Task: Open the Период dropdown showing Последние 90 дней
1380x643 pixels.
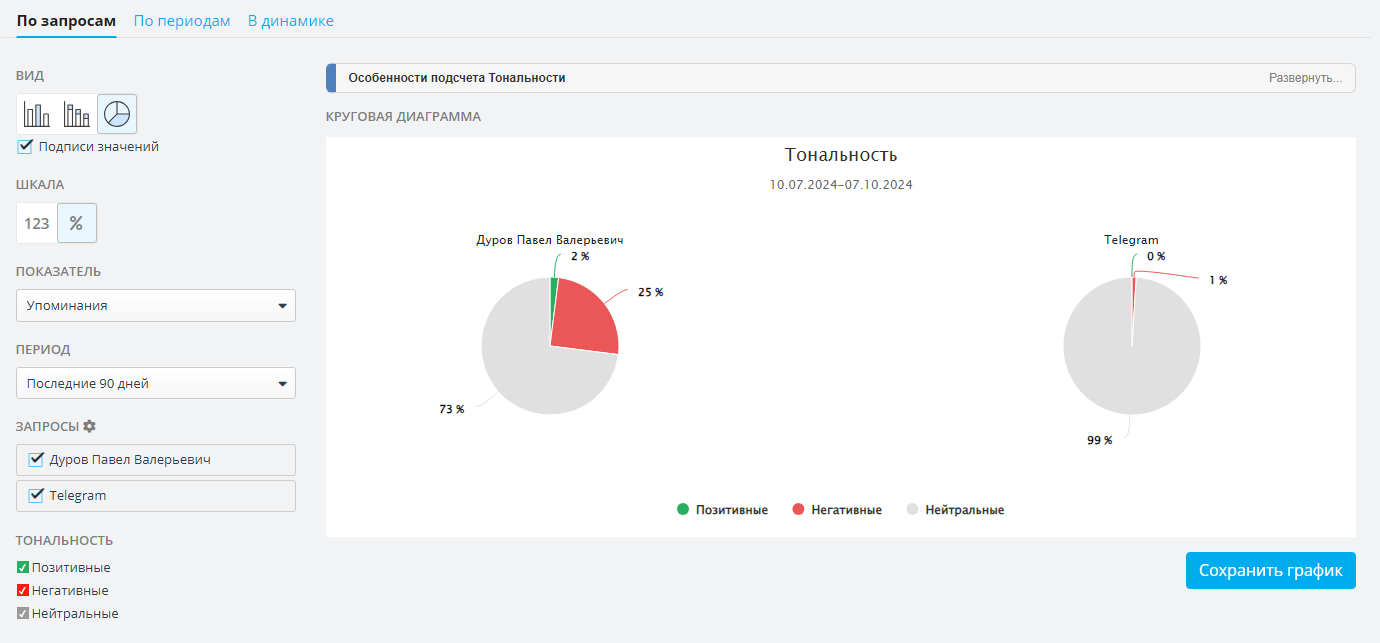Action: coord(156,383)
